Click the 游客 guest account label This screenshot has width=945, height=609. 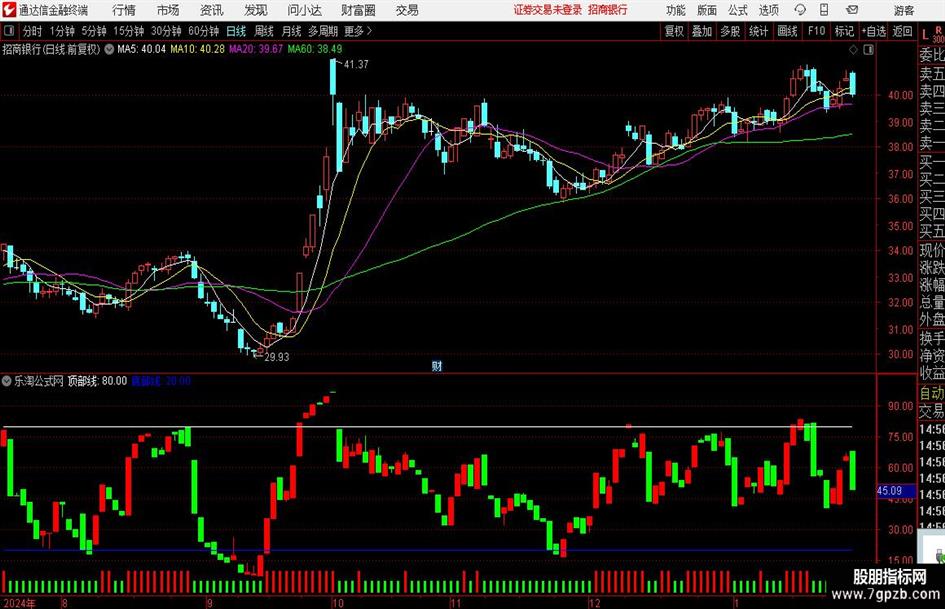pos(904,10)
